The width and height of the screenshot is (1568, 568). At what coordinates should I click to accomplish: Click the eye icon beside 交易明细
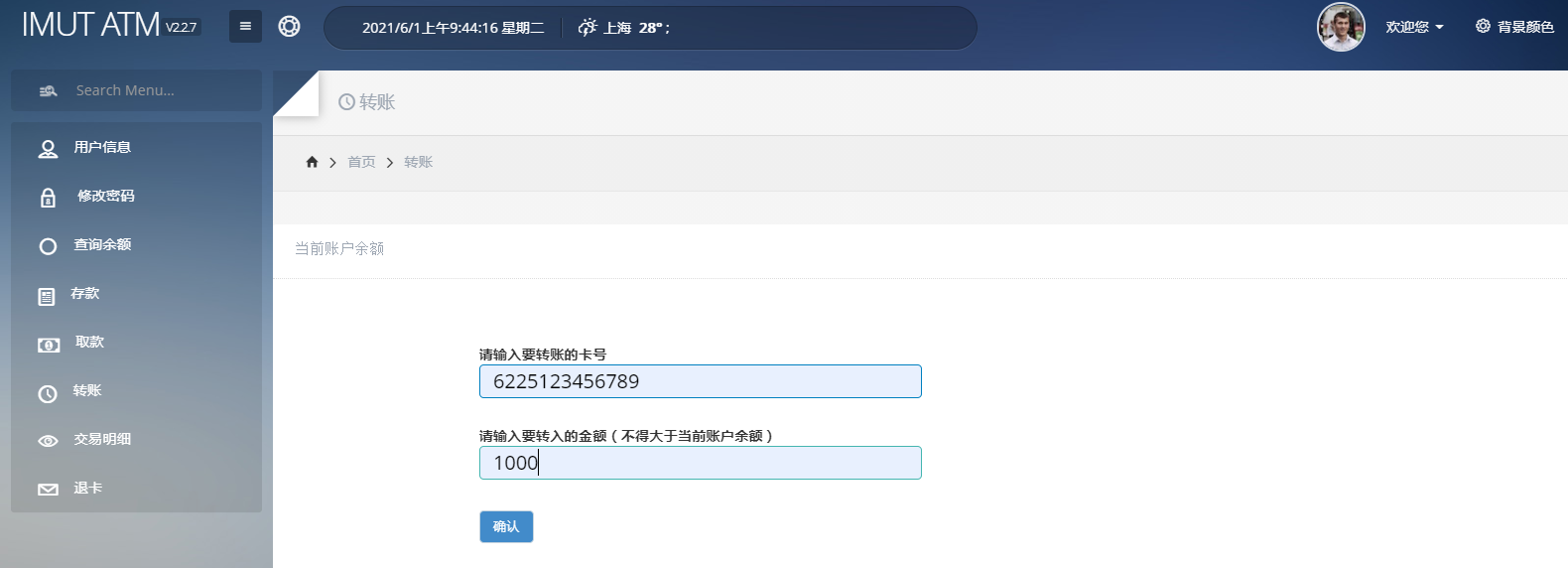click(48, 441)
